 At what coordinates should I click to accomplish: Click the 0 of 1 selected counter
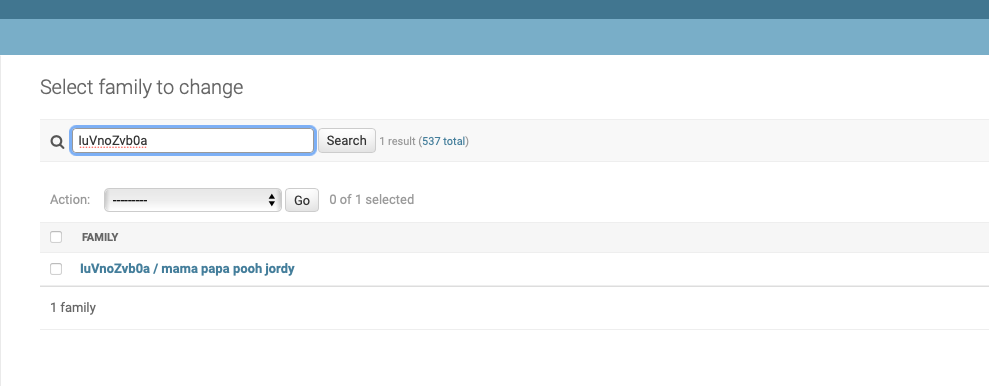[372, 200]
